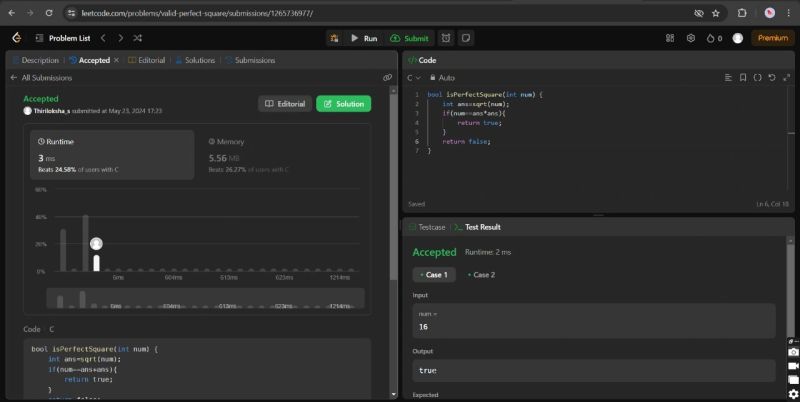Click the Code panel header
Viewport: 800px width, 402px height.
422,60
